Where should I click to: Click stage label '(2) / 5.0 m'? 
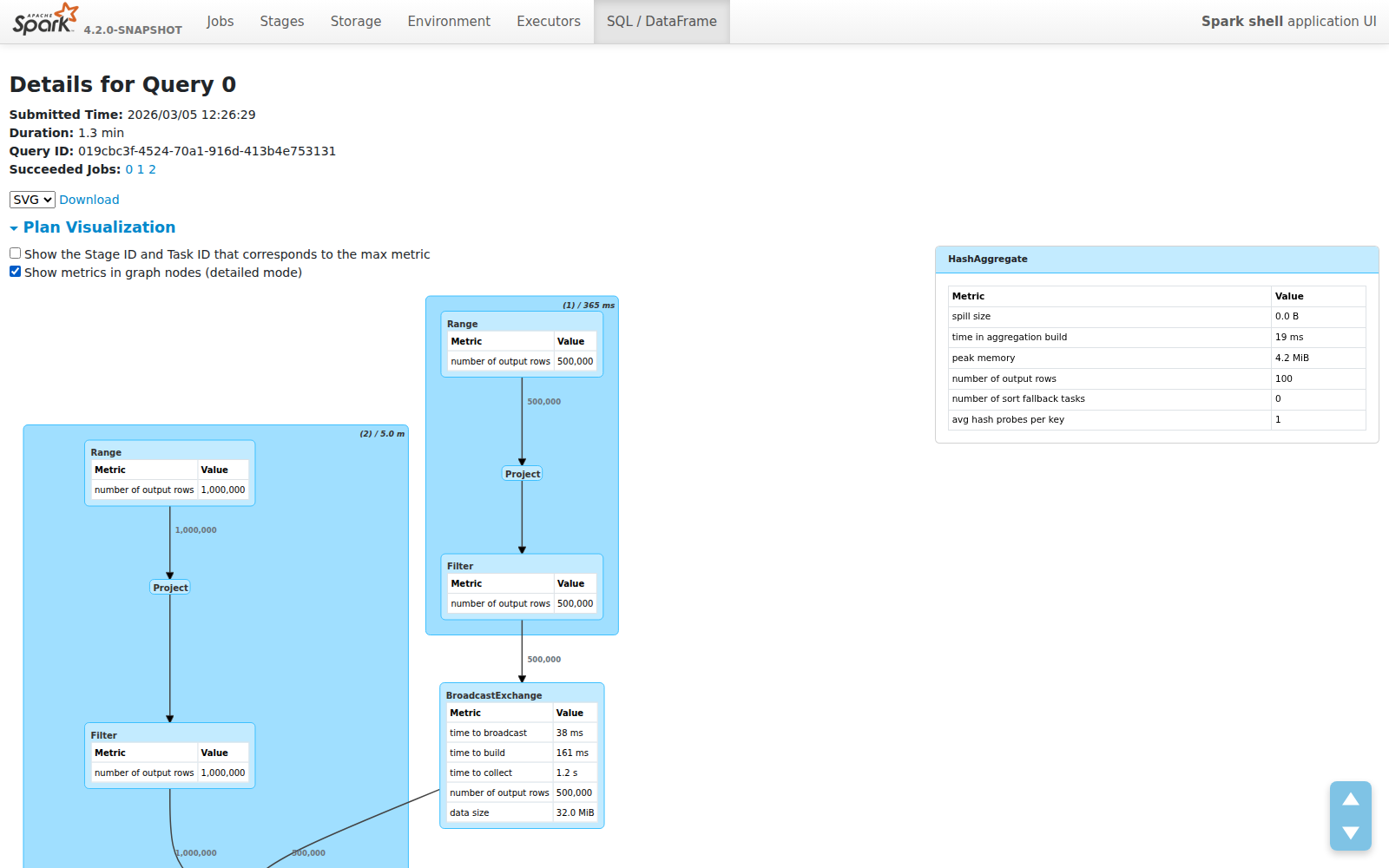click(x=382, y=434)
